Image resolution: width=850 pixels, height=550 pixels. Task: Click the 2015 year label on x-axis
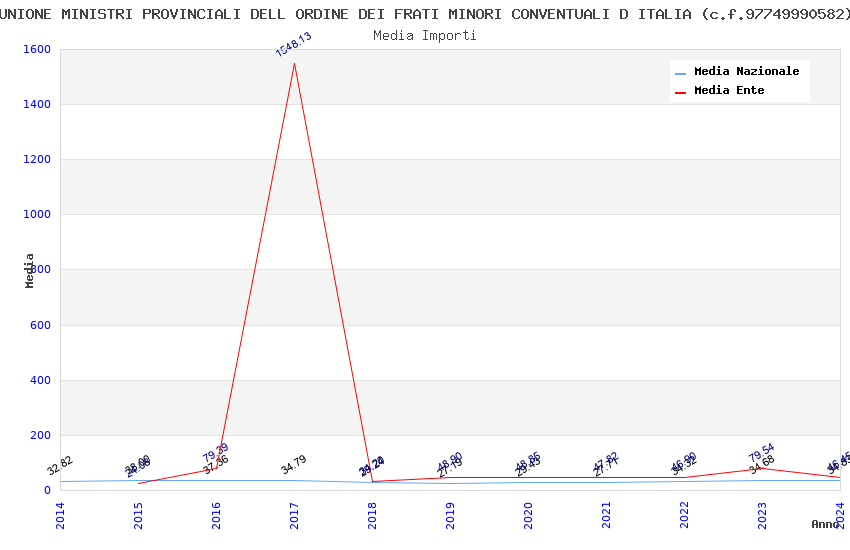(138, 515)
